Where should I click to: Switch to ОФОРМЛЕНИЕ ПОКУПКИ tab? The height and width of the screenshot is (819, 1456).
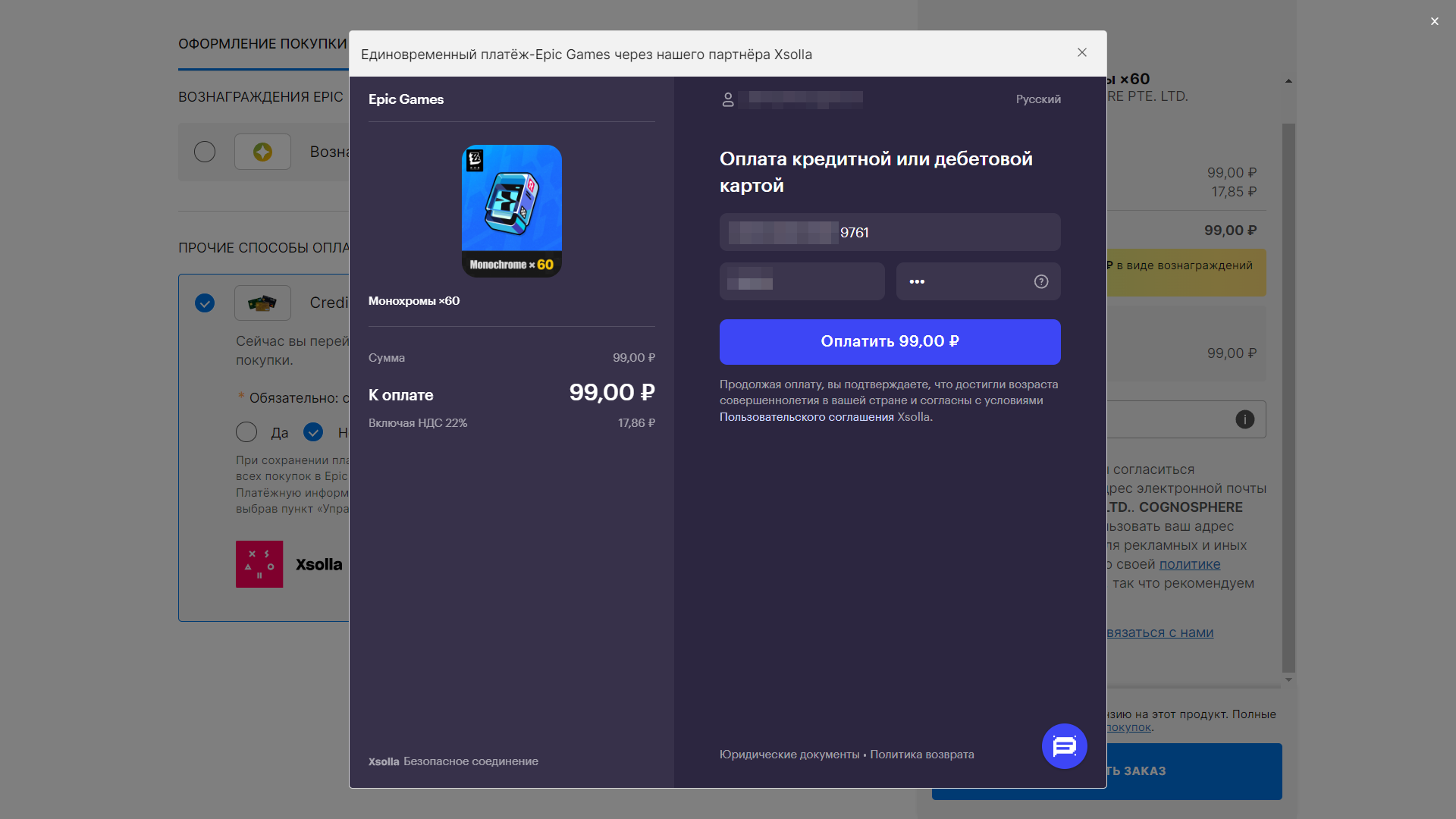(262, 44)
